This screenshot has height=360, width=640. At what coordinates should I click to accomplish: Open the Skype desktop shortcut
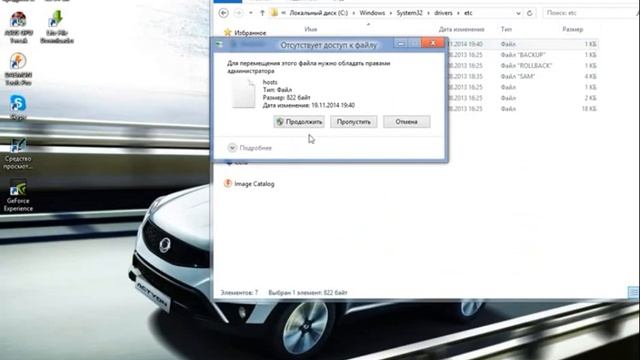point(18,107)
